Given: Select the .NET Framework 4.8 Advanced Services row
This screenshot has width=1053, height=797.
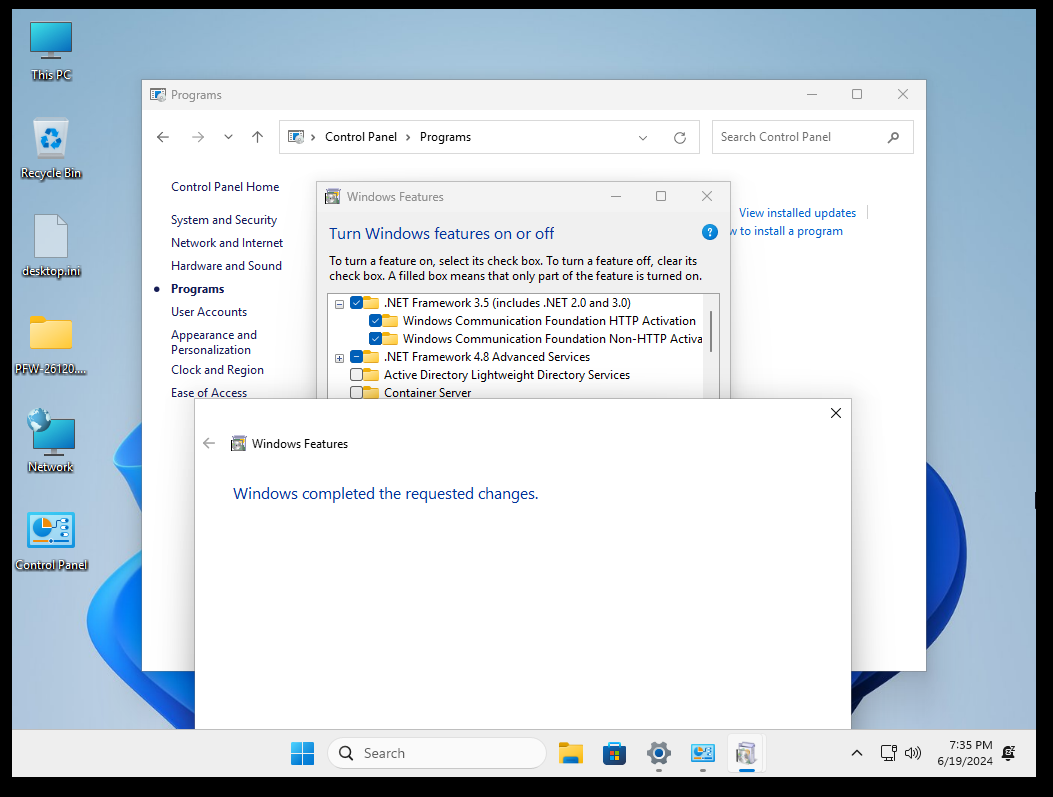Looking at the screenshot, I should click(487, 357).
